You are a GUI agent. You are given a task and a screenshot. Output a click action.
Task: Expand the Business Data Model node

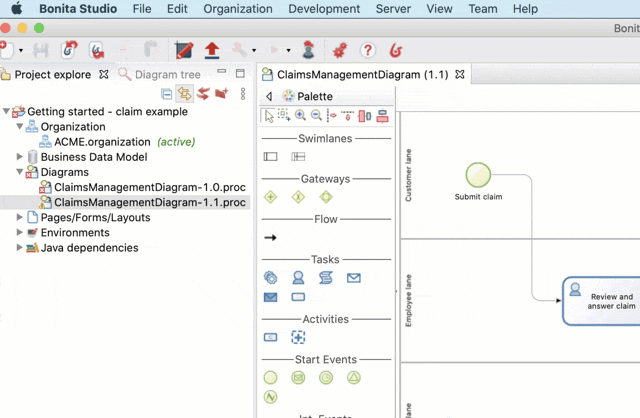point(20,157)
